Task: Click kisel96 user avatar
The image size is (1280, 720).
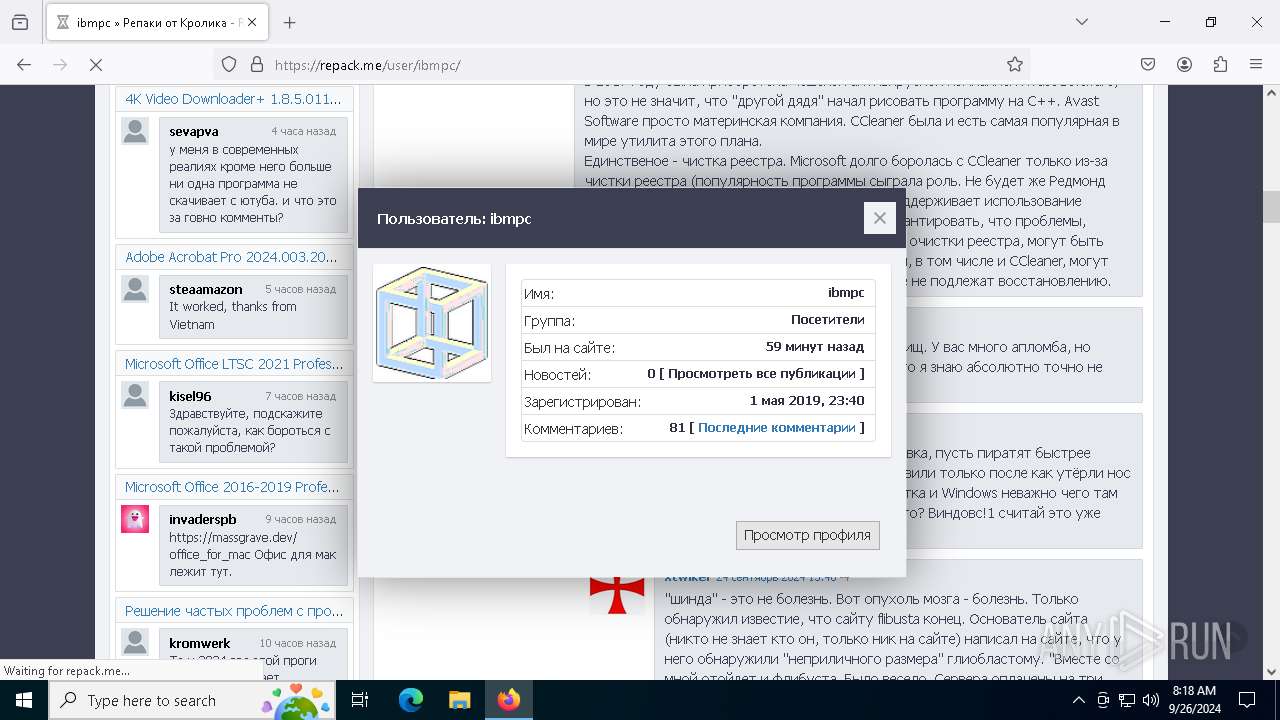Action: point(135,395)
